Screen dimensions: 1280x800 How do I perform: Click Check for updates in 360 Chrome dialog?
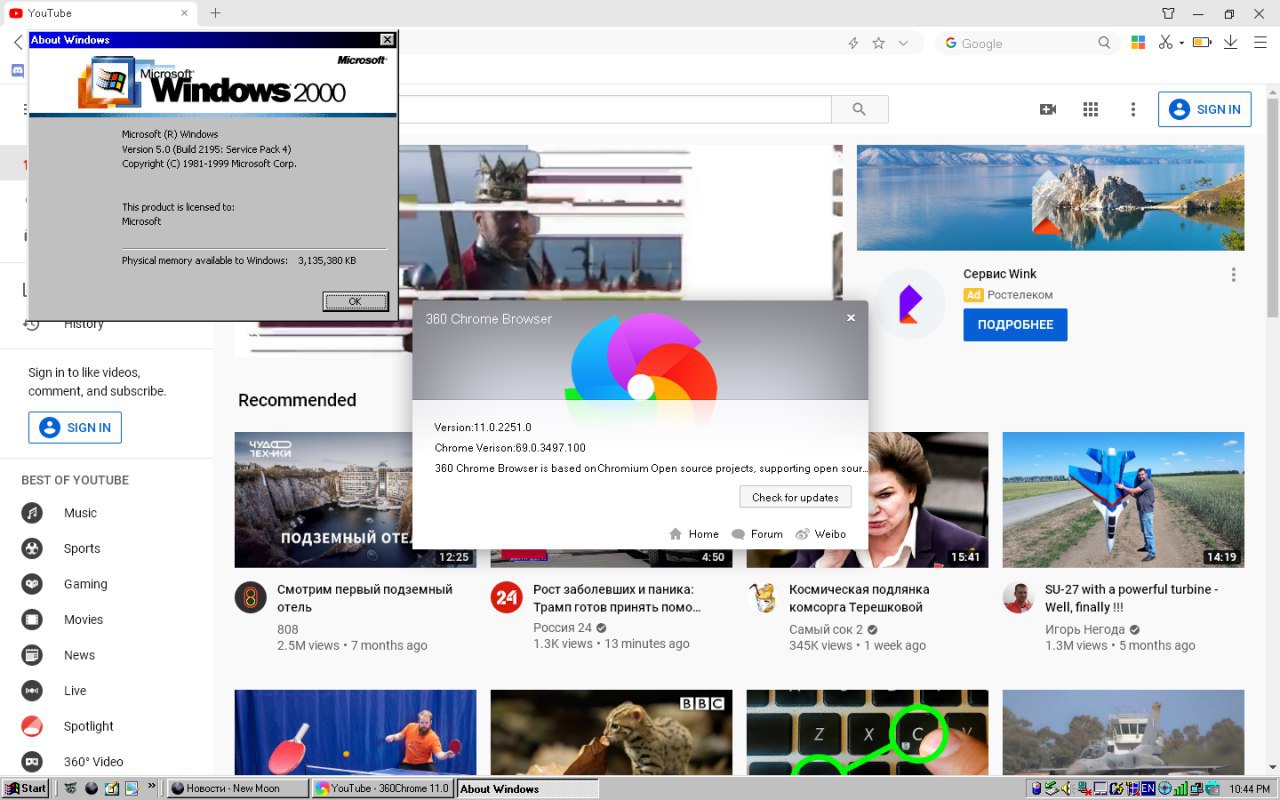[x=795, y=497]
